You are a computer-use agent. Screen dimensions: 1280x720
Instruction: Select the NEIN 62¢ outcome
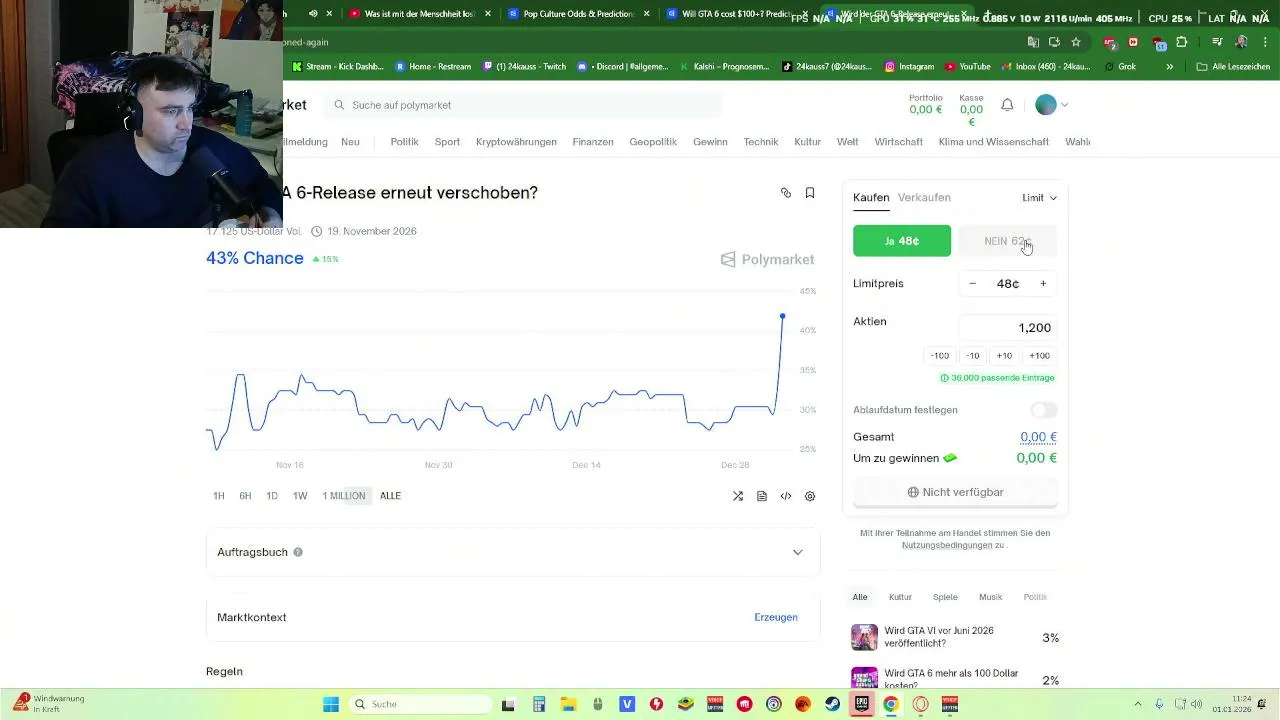[x=1007, y=241]
